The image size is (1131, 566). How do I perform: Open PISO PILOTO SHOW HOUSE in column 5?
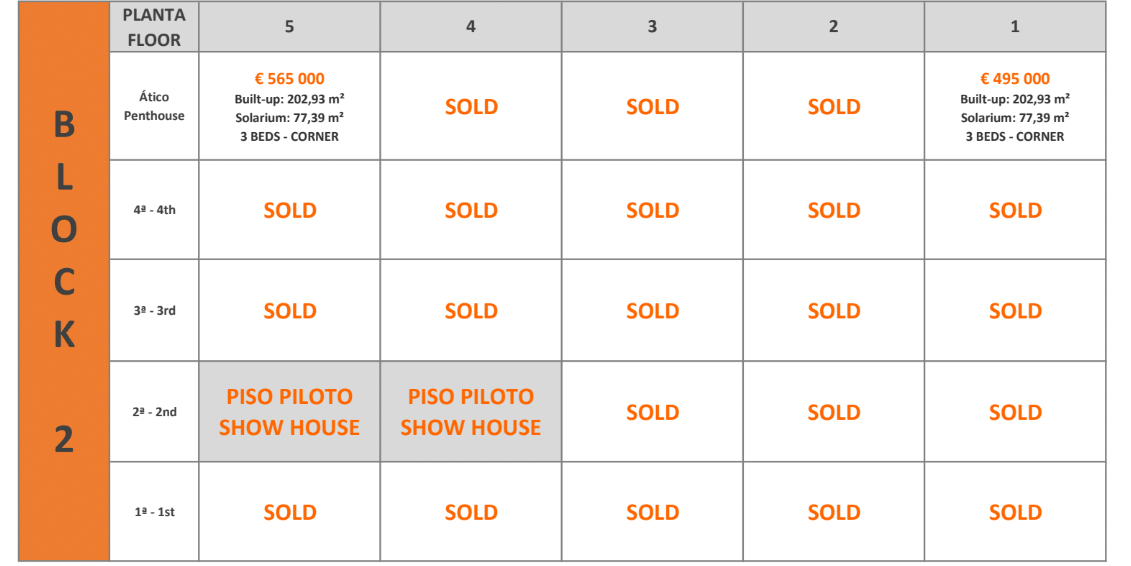289,412
